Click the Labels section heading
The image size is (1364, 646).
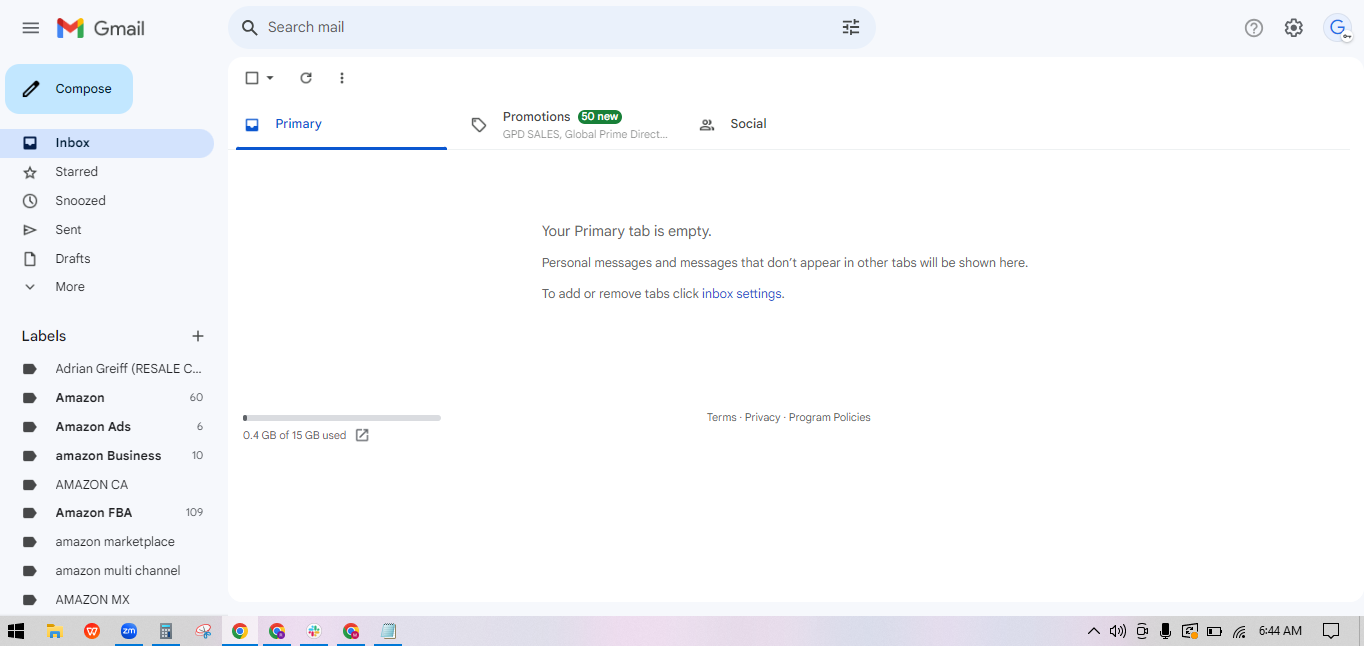click(44, 336)
